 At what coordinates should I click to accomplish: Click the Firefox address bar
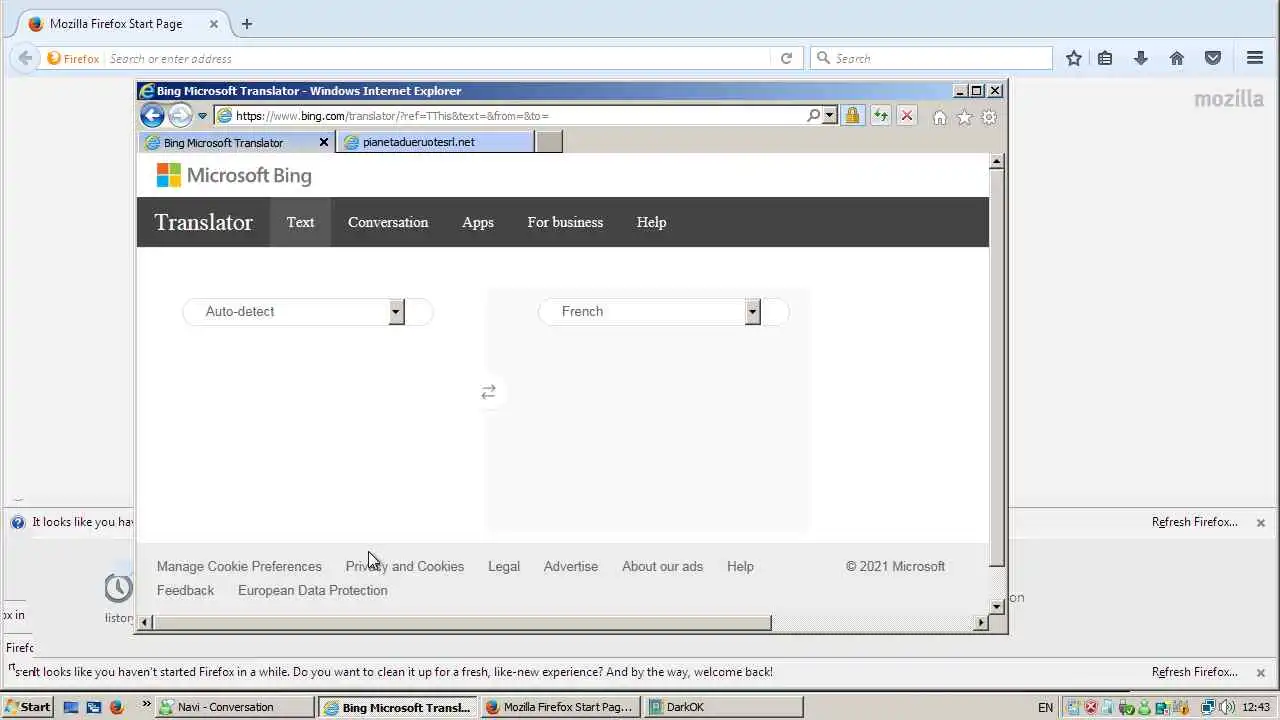point(436,58)
